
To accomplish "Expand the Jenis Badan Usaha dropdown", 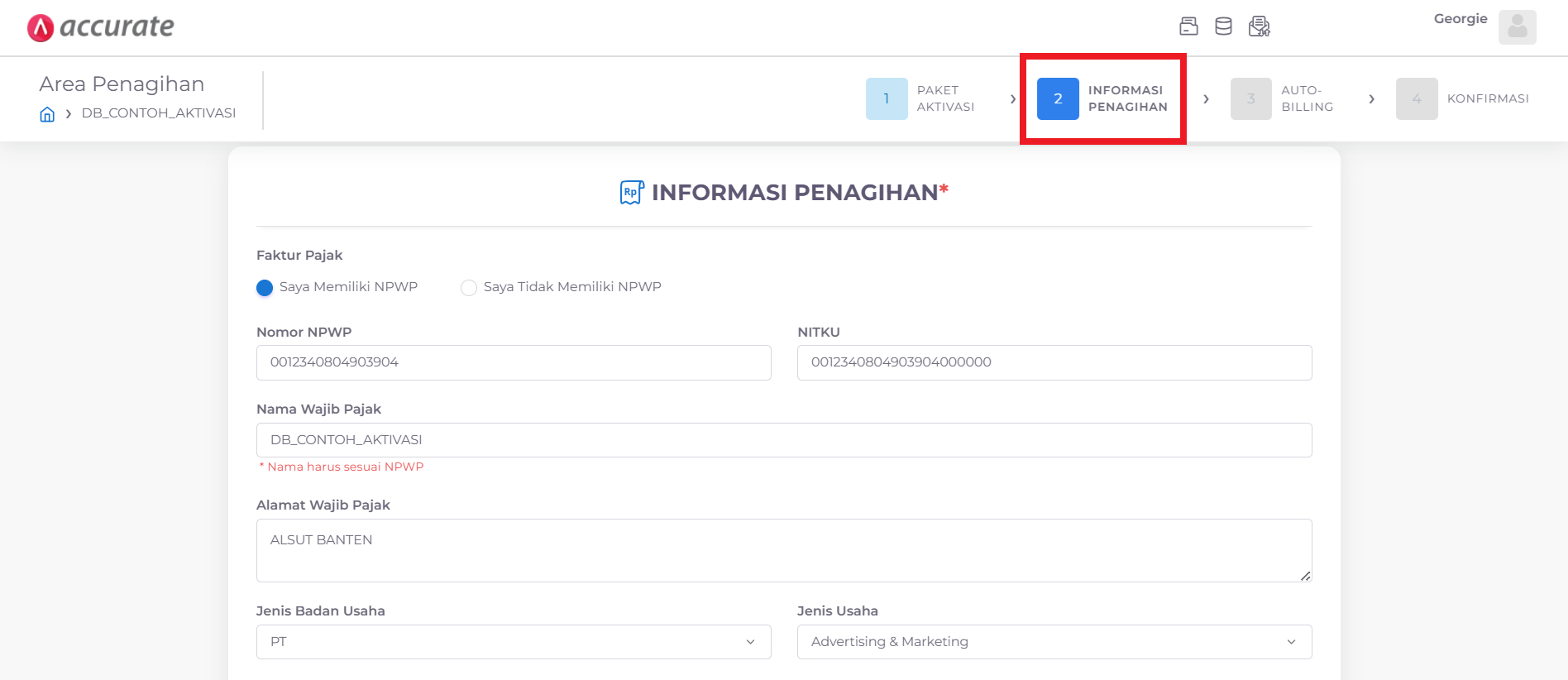I will [514, 642].
